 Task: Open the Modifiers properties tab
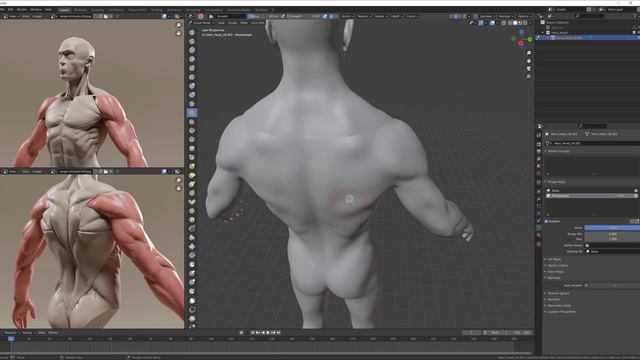[539, 199]
